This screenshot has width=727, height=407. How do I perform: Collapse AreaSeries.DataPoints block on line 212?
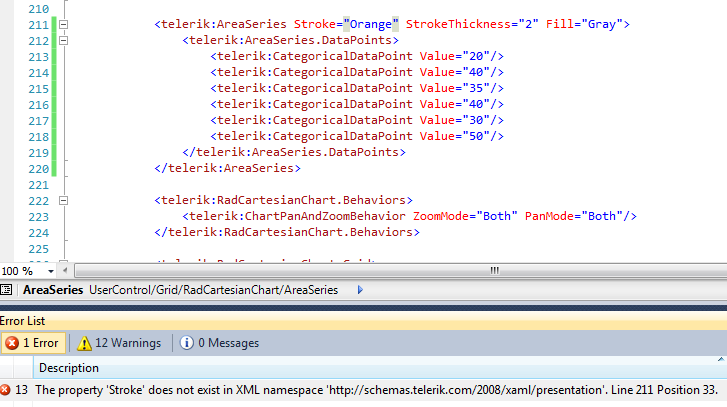tap(64, 40)
